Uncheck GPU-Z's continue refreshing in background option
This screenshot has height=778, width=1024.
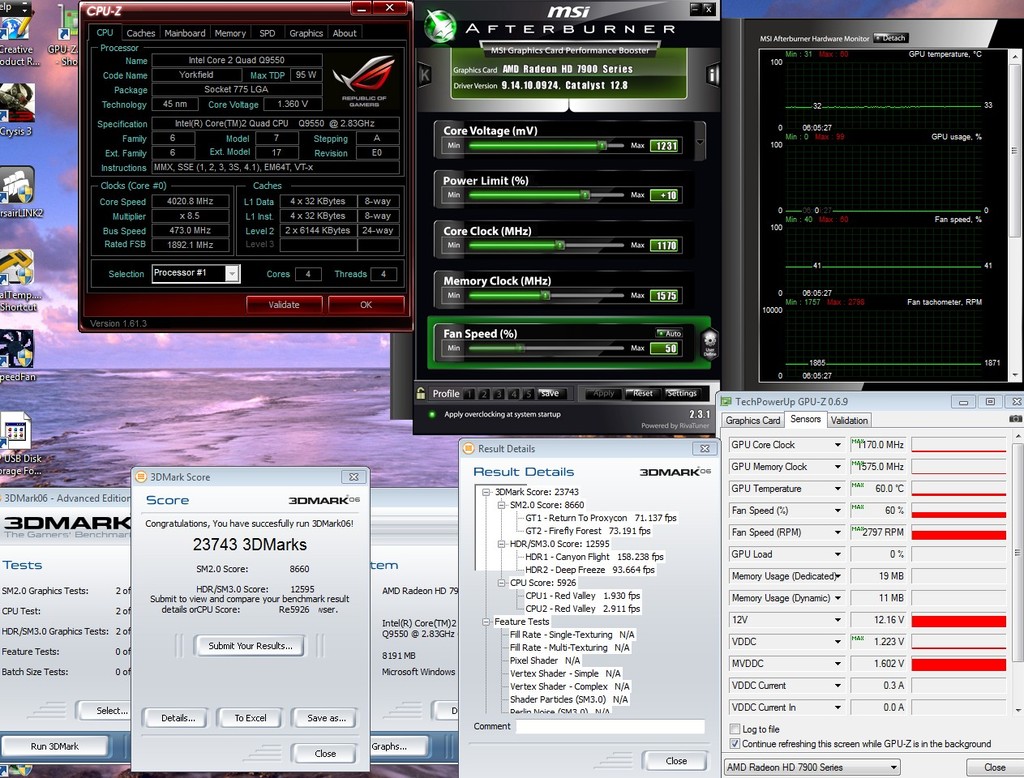coord(734,744)
